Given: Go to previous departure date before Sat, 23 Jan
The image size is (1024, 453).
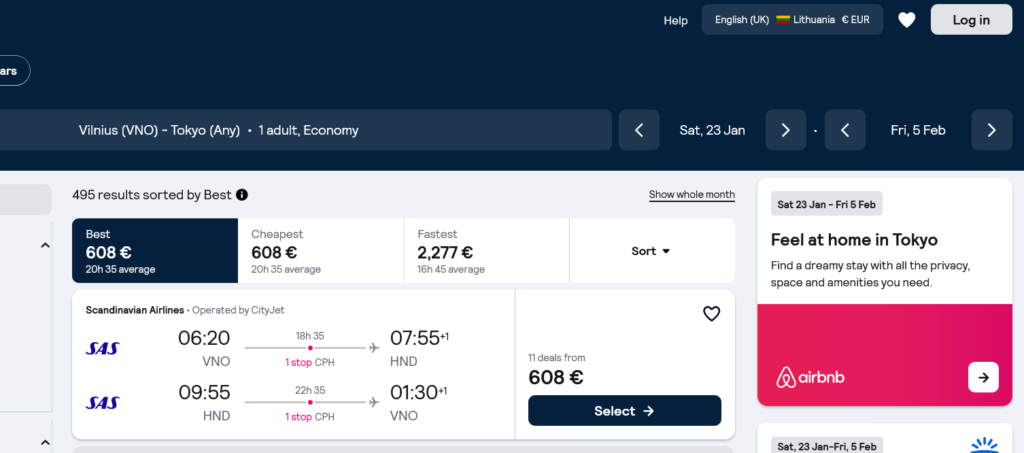Looking at the screenshot, I should click(639, 130).
